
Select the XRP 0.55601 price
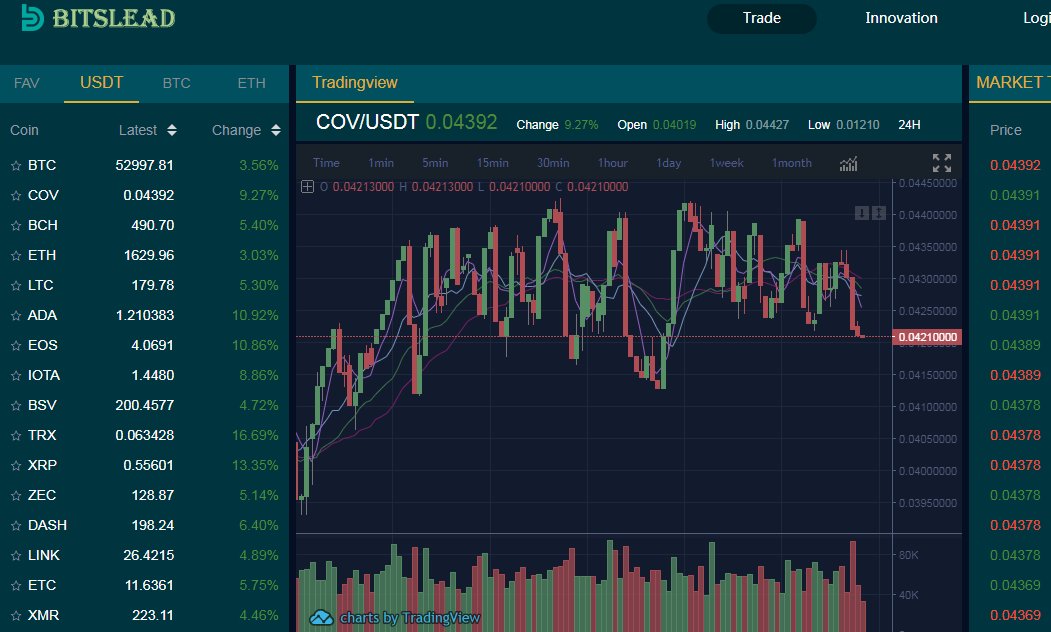click(x=149, y=465)
